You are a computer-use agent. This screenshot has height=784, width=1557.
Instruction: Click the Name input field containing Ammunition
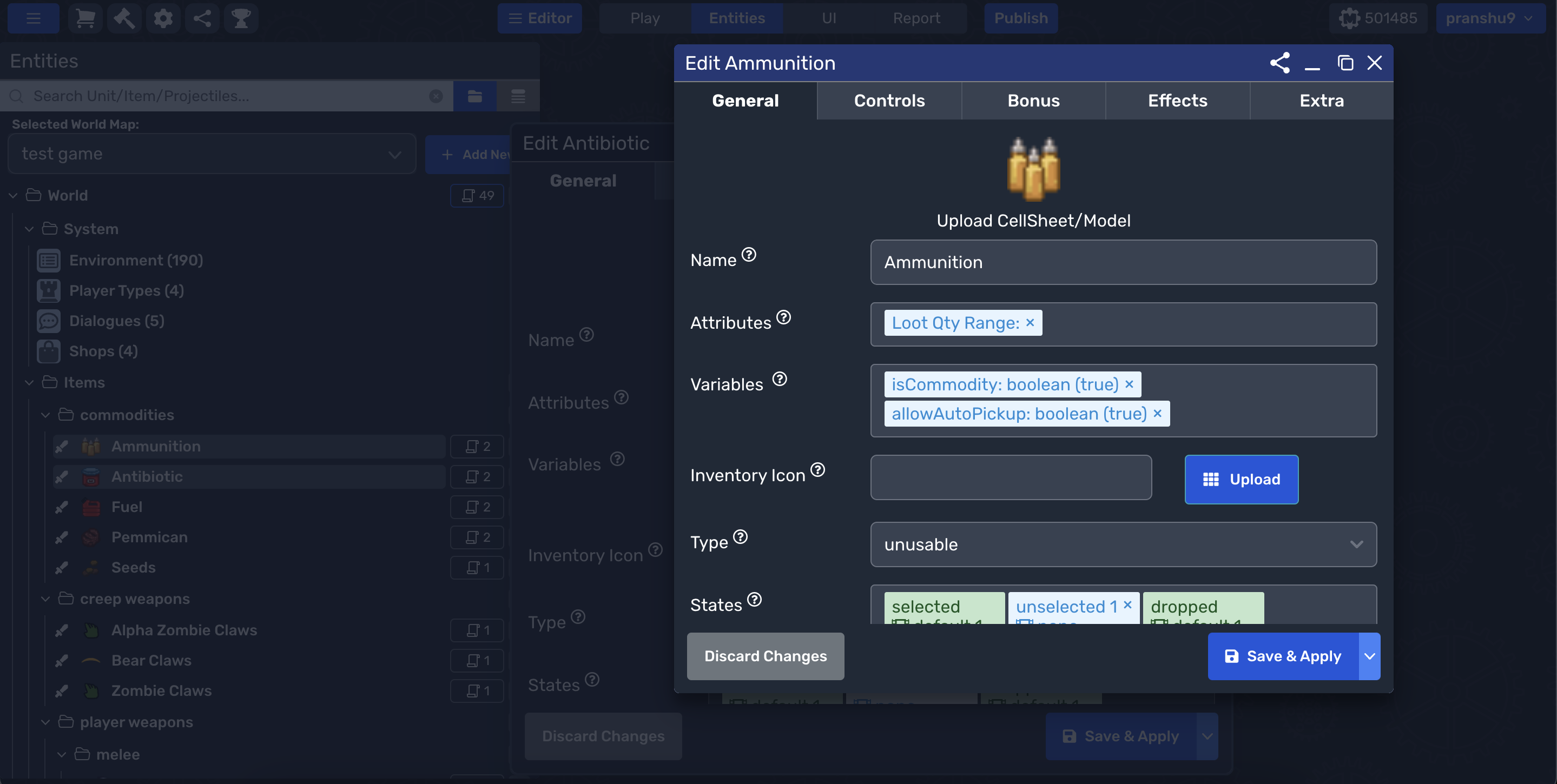(x=1123, y=262)
